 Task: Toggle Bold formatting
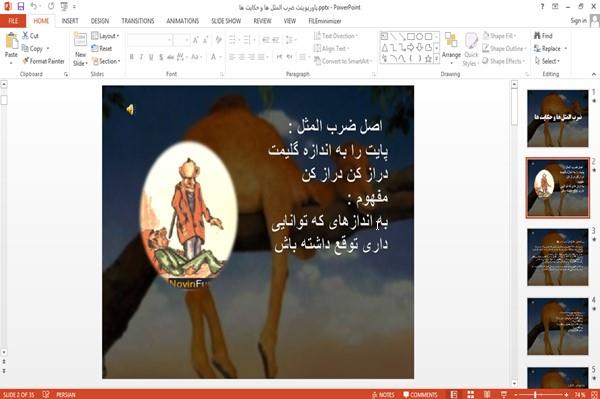tap(132, 57)
